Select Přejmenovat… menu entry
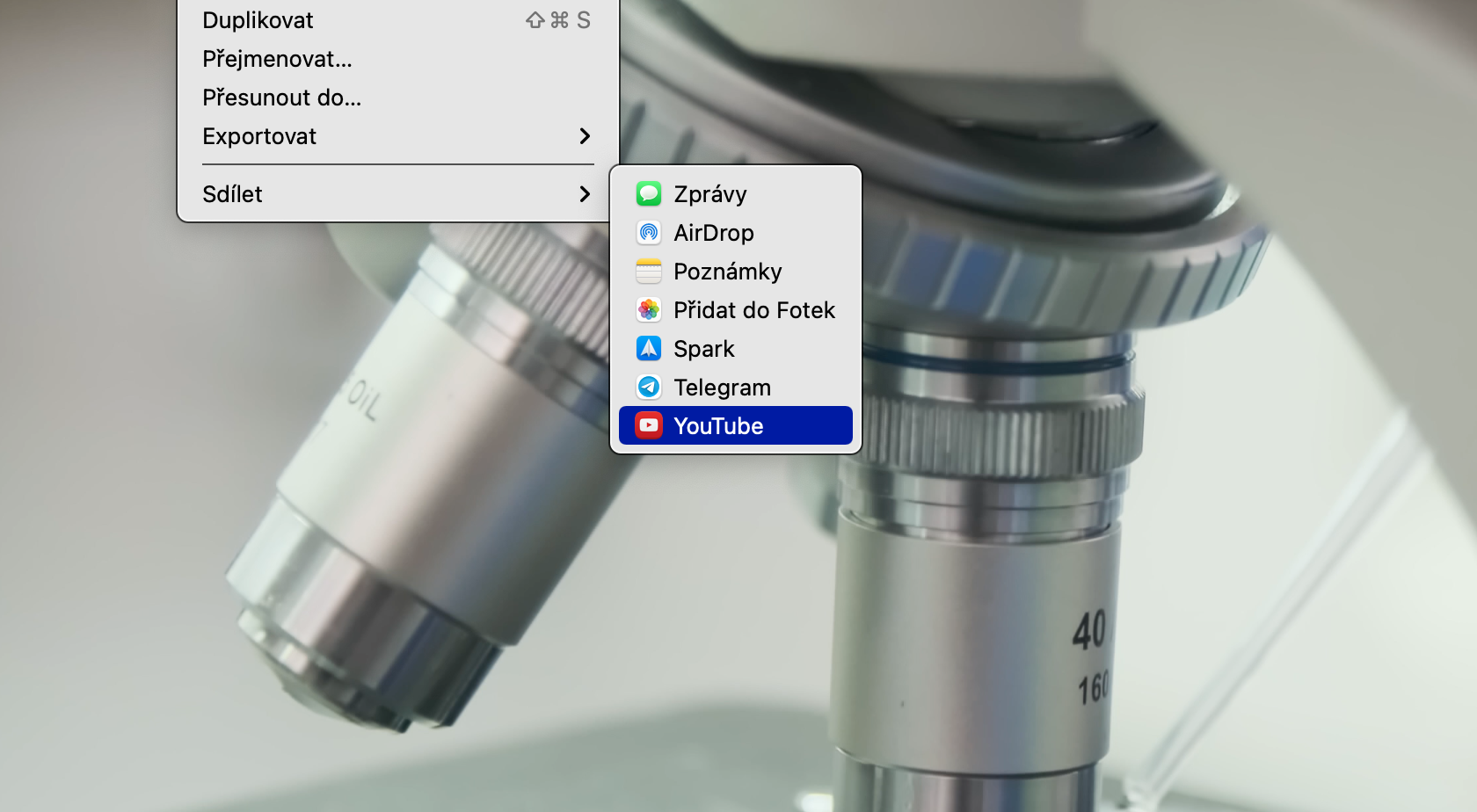The height and width of the screenshot is (812, 1477). coord(398,59)
